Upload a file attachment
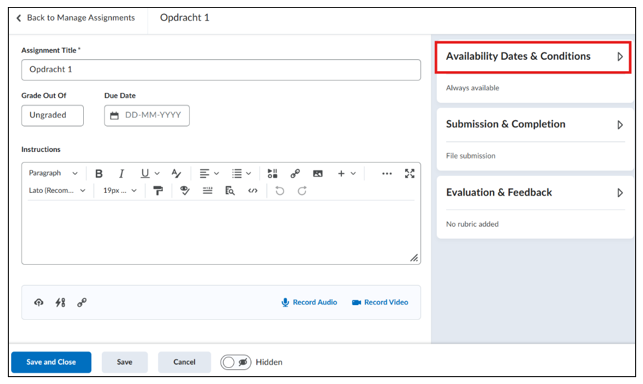643x384 pixels. pyautogui.click(x=39, y=303)
